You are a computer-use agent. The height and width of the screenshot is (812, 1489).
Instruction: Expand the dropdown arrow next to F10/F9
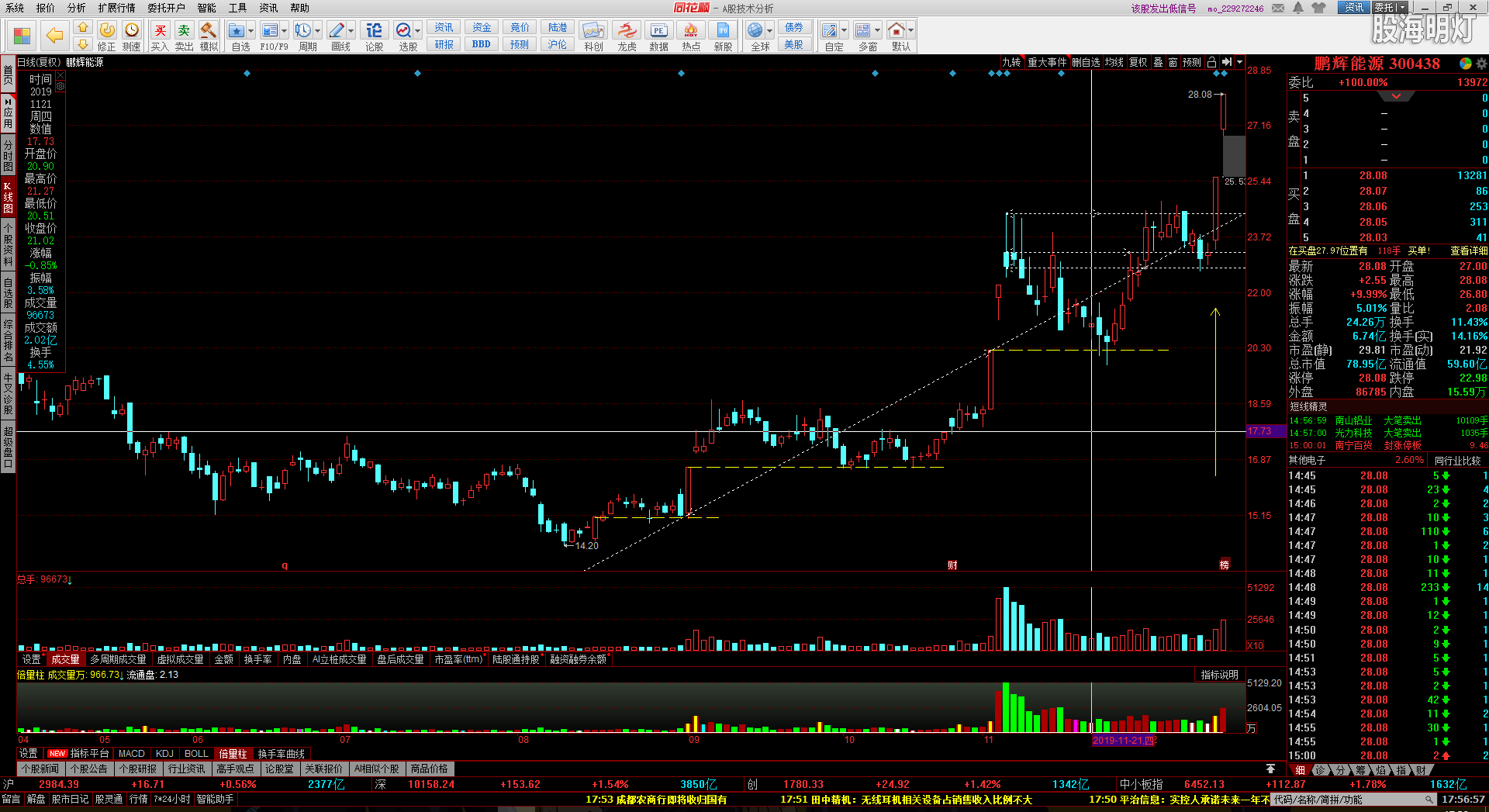pyautogui.click(x=285, y=31)
